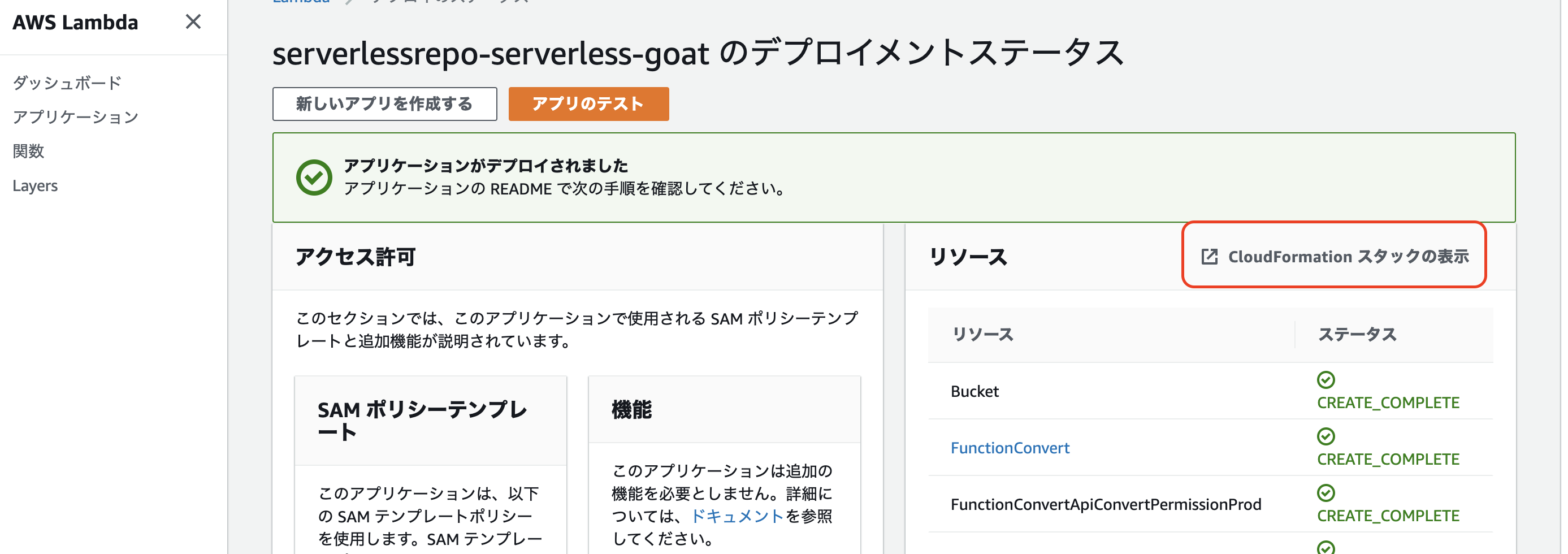Click the green success checkmark in deploy banner

(x=314, y=177)
